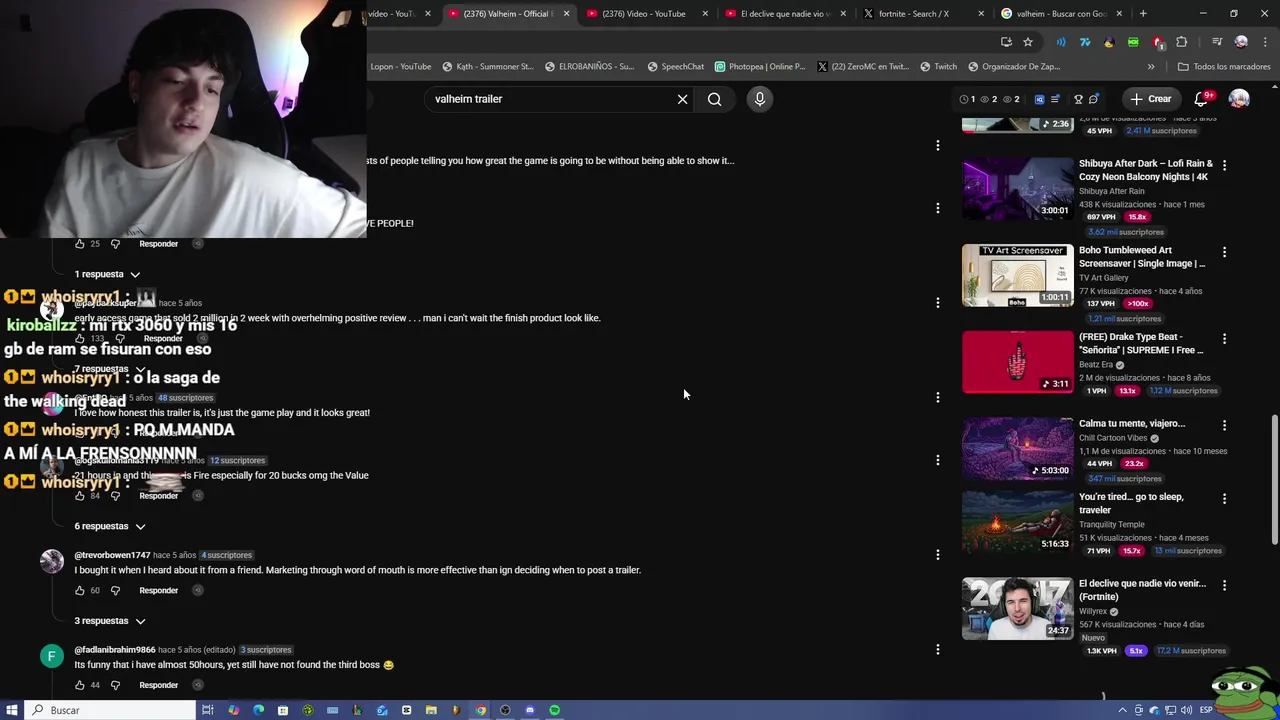The width and height of the screenshot is (1280, 720).
Task: Open the system tray volume icon
Action: tap(1186, 710)
